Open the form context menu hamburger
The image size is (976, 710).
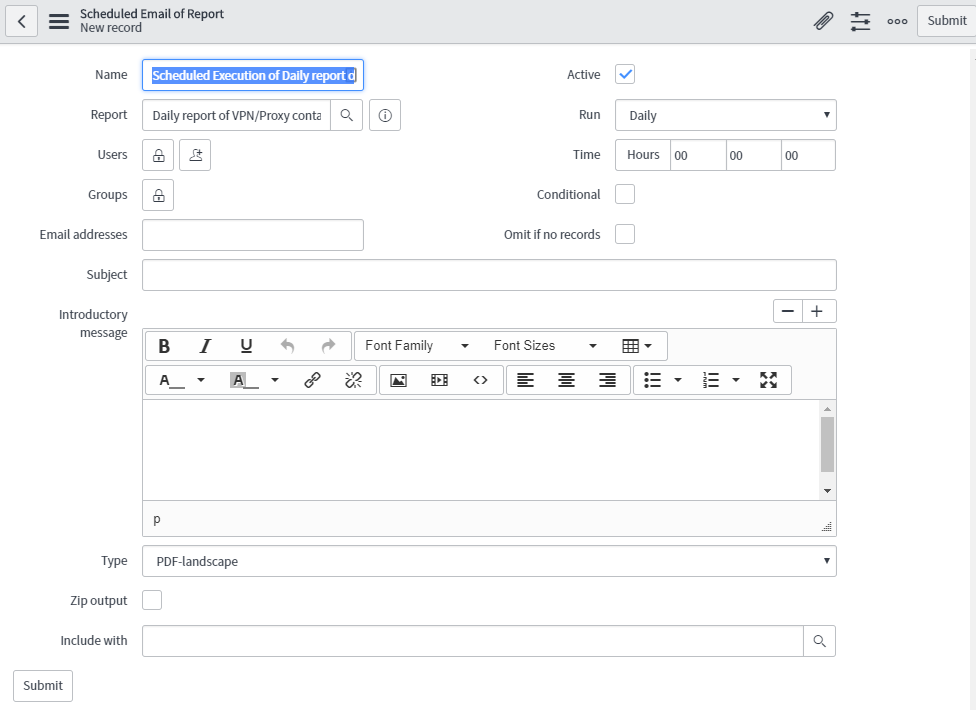60,20
